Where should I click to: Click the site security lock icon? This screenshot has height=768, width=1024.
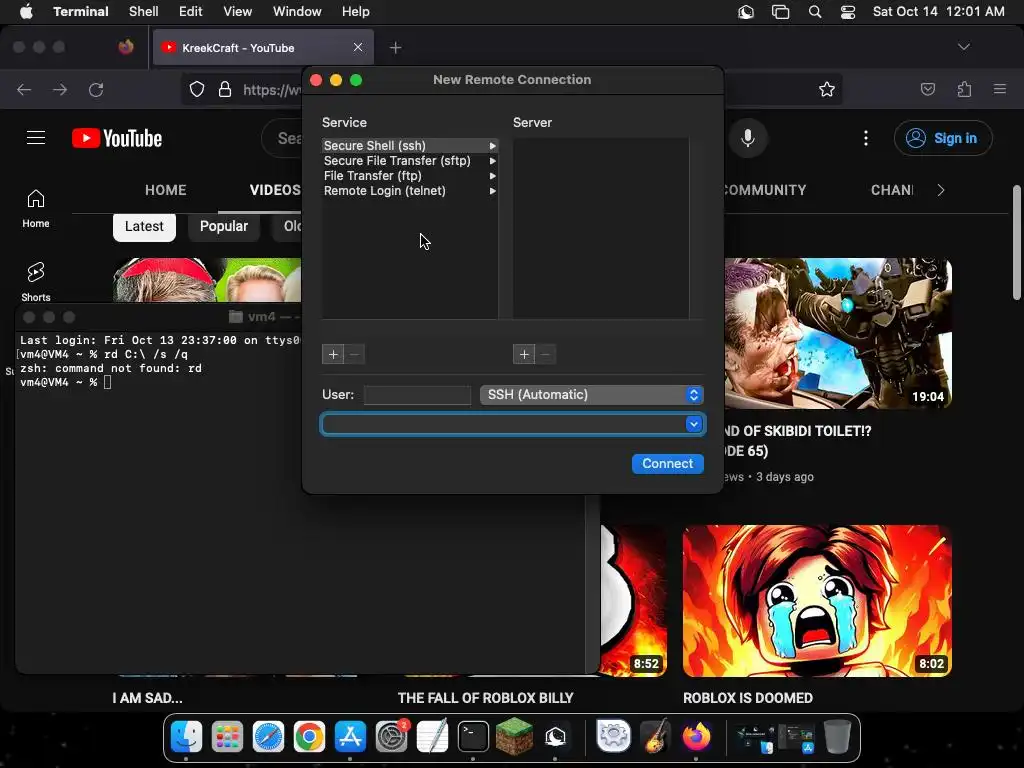pyautogui.click(x=225, y=89)
